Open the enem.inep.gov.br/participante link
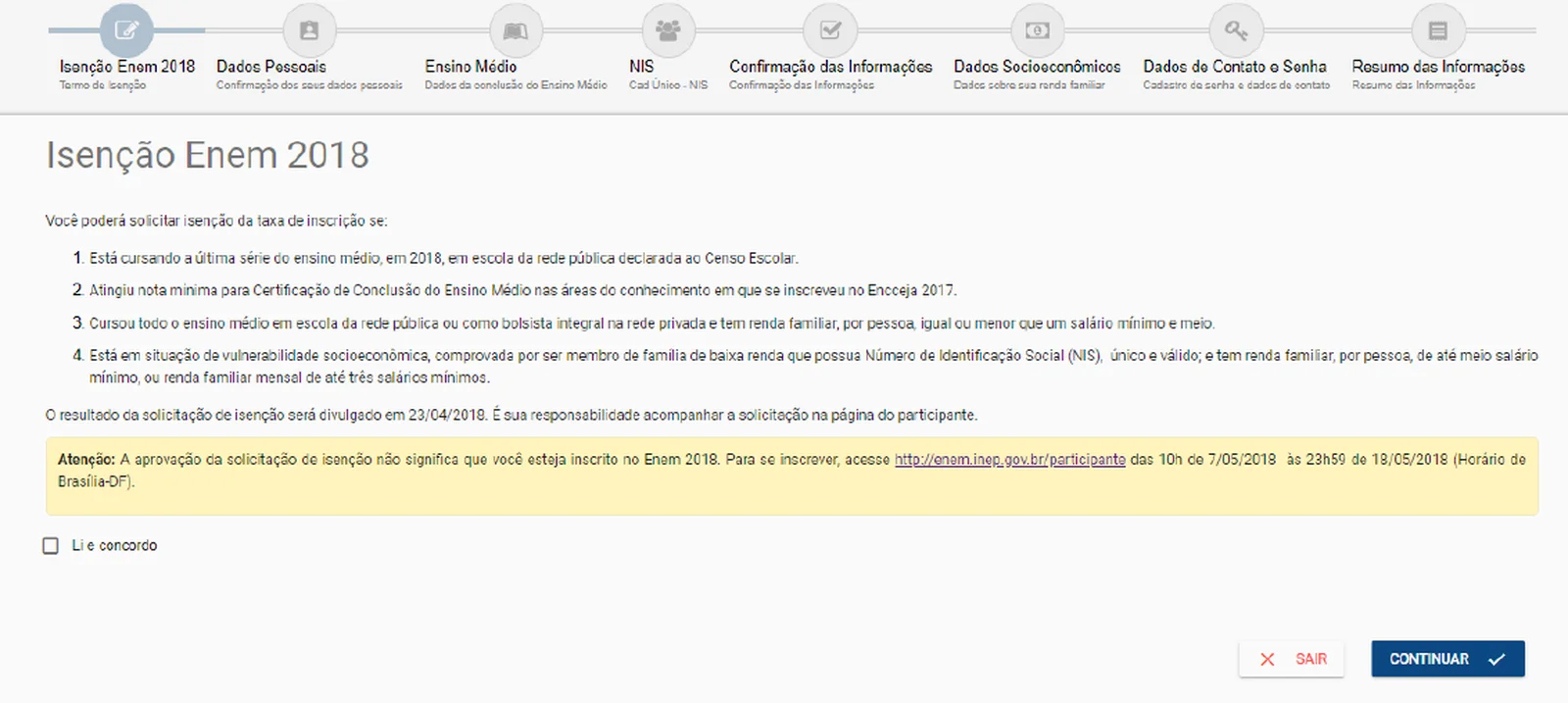 click(x=1009, y=459)
